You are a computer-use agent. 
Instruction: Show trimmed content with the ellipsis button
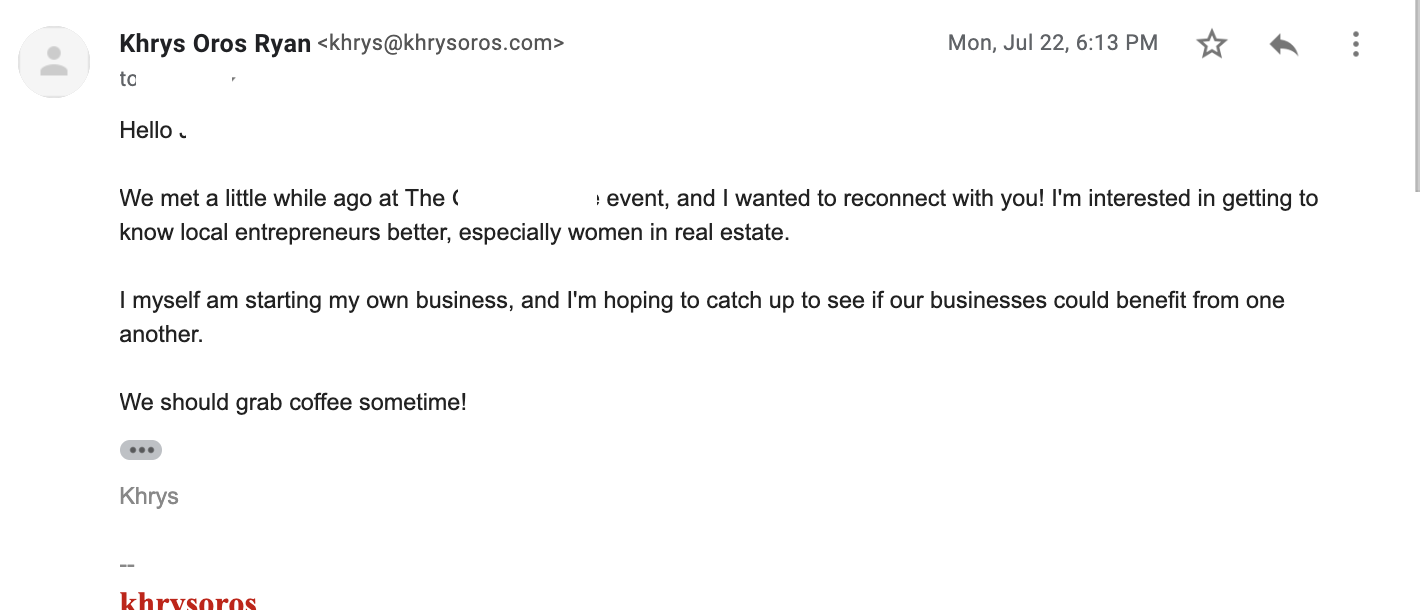pyautogui.click(x=141, y=450)
